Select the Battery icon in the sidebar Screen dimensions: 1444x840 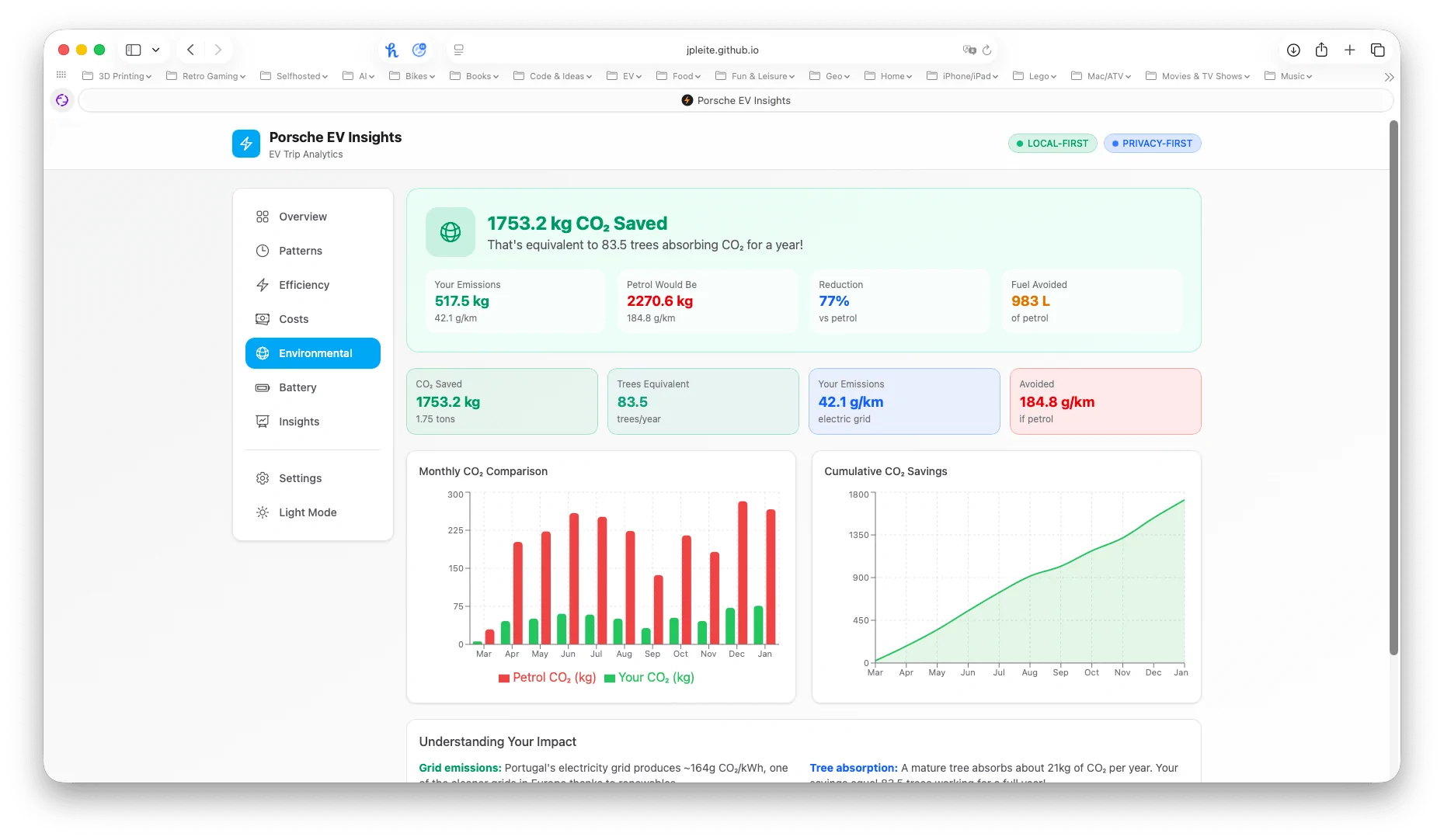[x=263, y=387]
